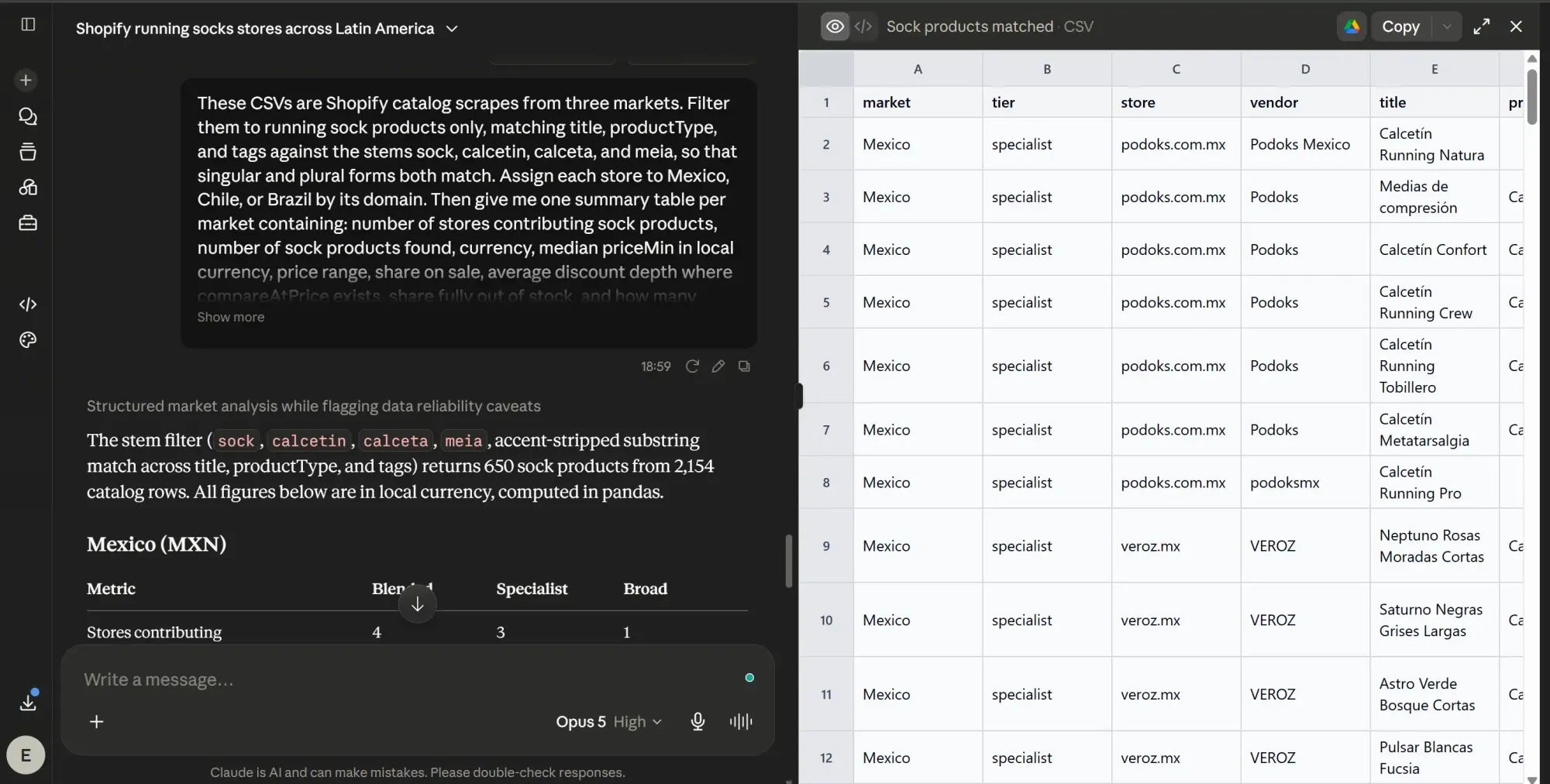Click the 'Pulsar Blancas Fucsia' cell
The image size is (1550, 784).
click(x=1435, y=758)
